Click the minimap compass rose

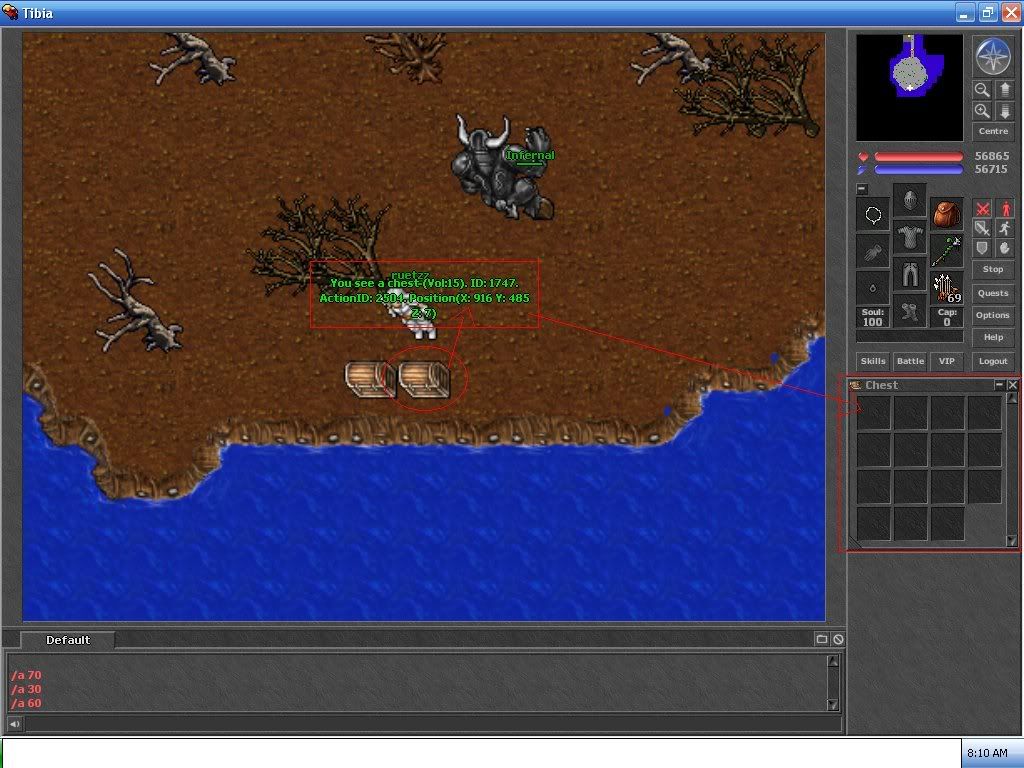tap(993, 56)
